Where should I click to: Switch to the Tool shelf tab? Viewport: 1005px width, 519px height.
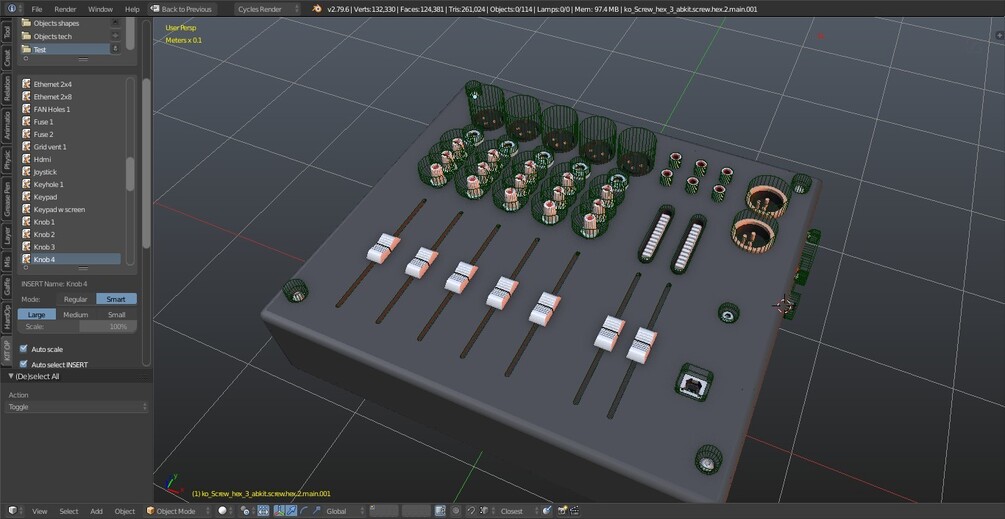pos(6,32)
